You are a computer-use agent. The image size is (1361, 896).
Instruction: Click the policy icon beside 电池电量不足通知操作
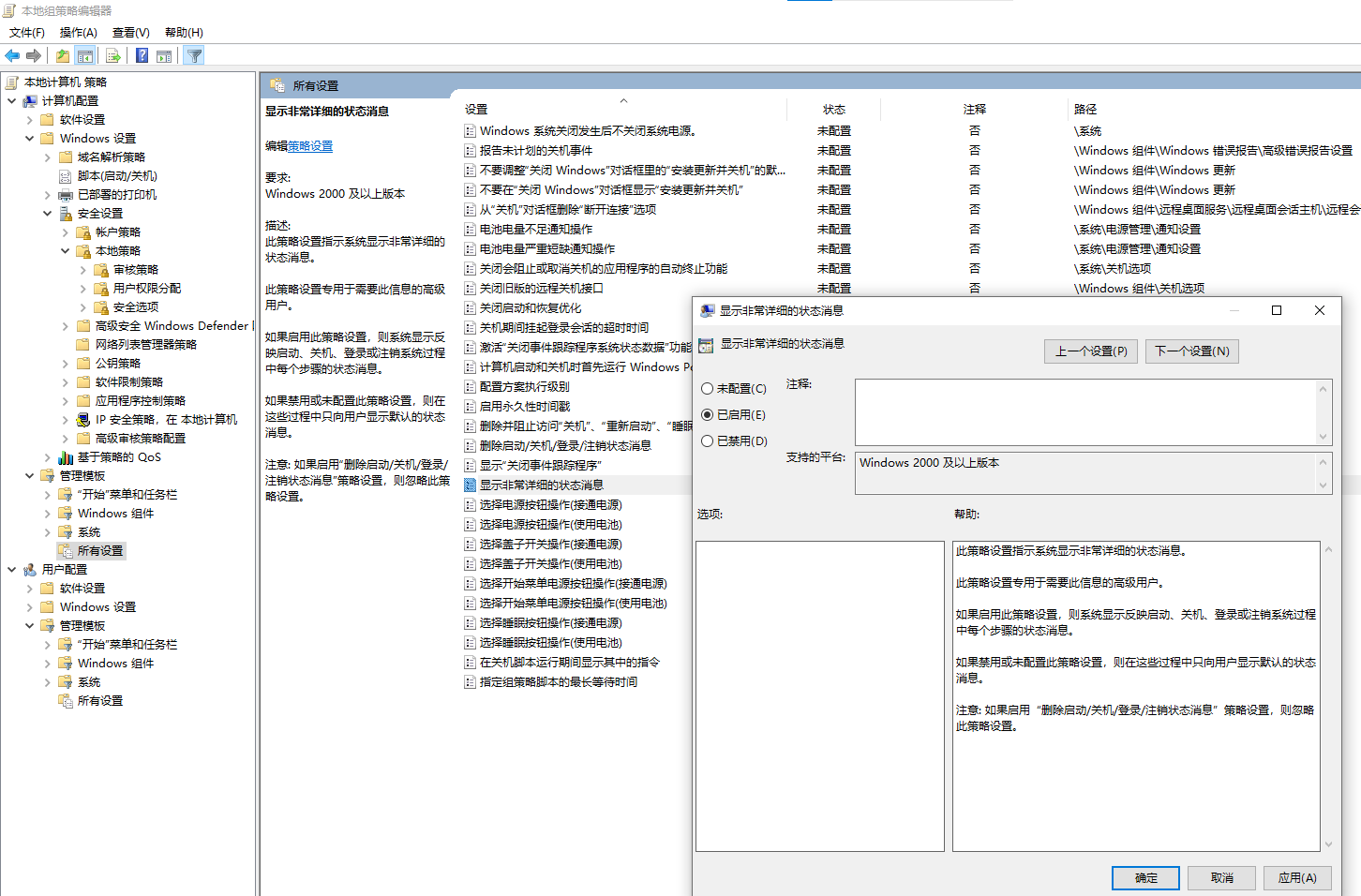click(x=471, y=230)
